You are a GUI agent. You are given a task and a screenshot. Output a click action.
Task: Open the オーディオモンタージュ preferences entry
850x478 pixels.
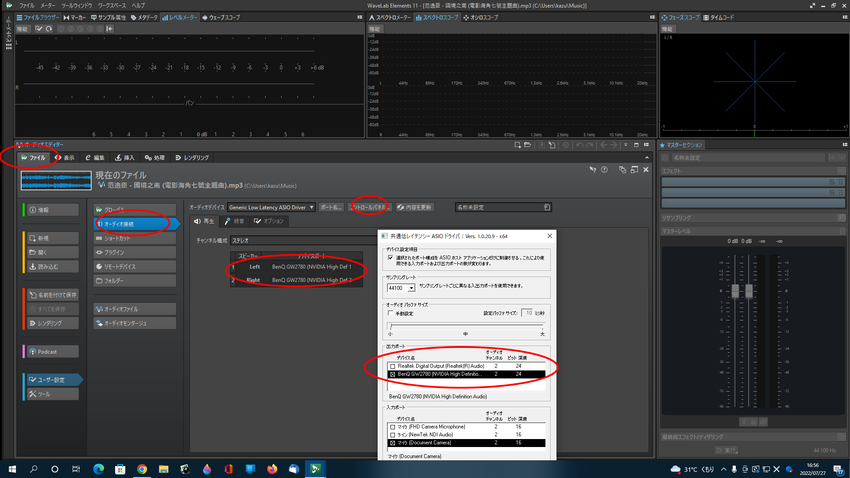pos(134,323)
